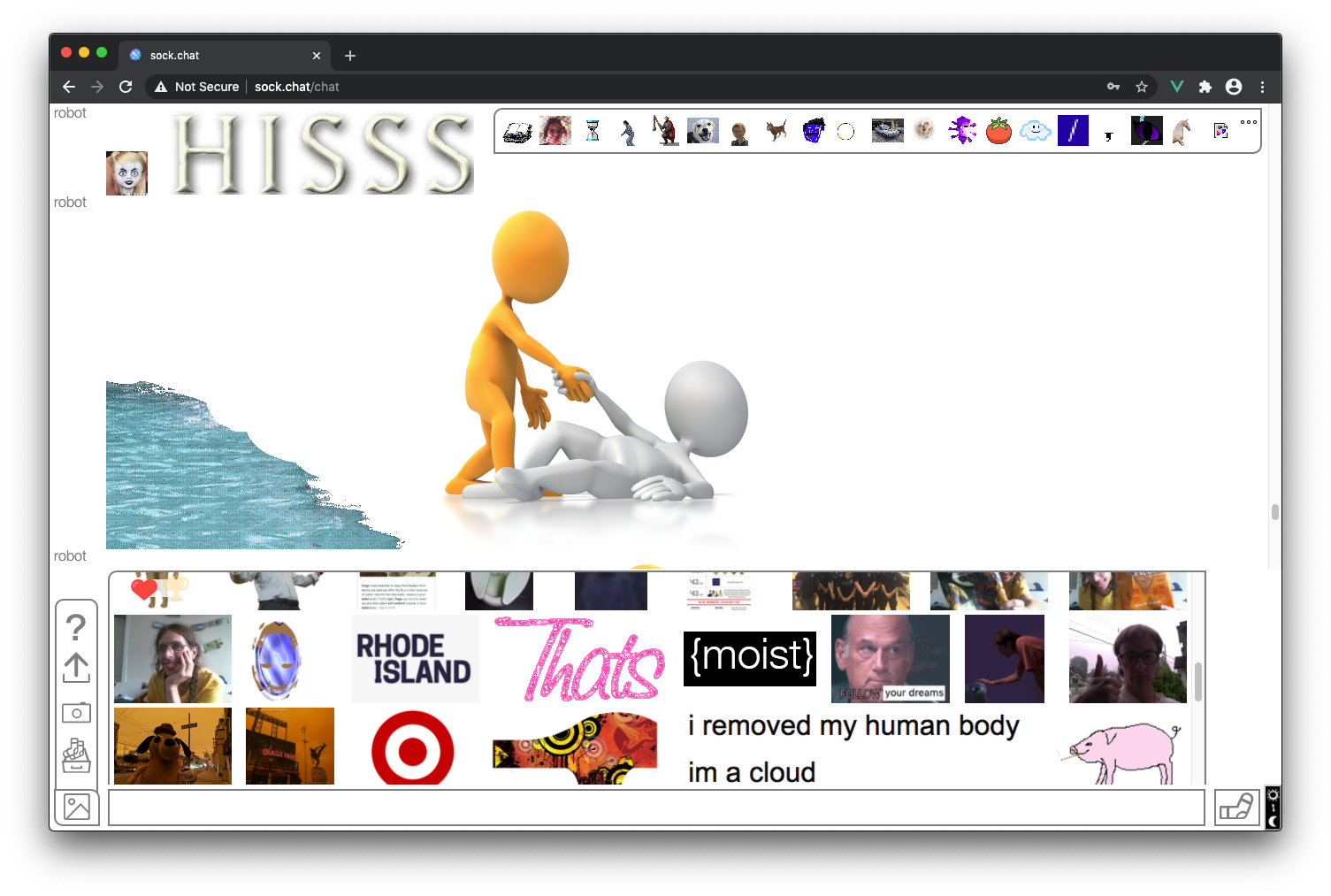Bookmark the page with the star icon
Image resolution: width=1331 pixels, height=896 pixels.
[1142, 87]
